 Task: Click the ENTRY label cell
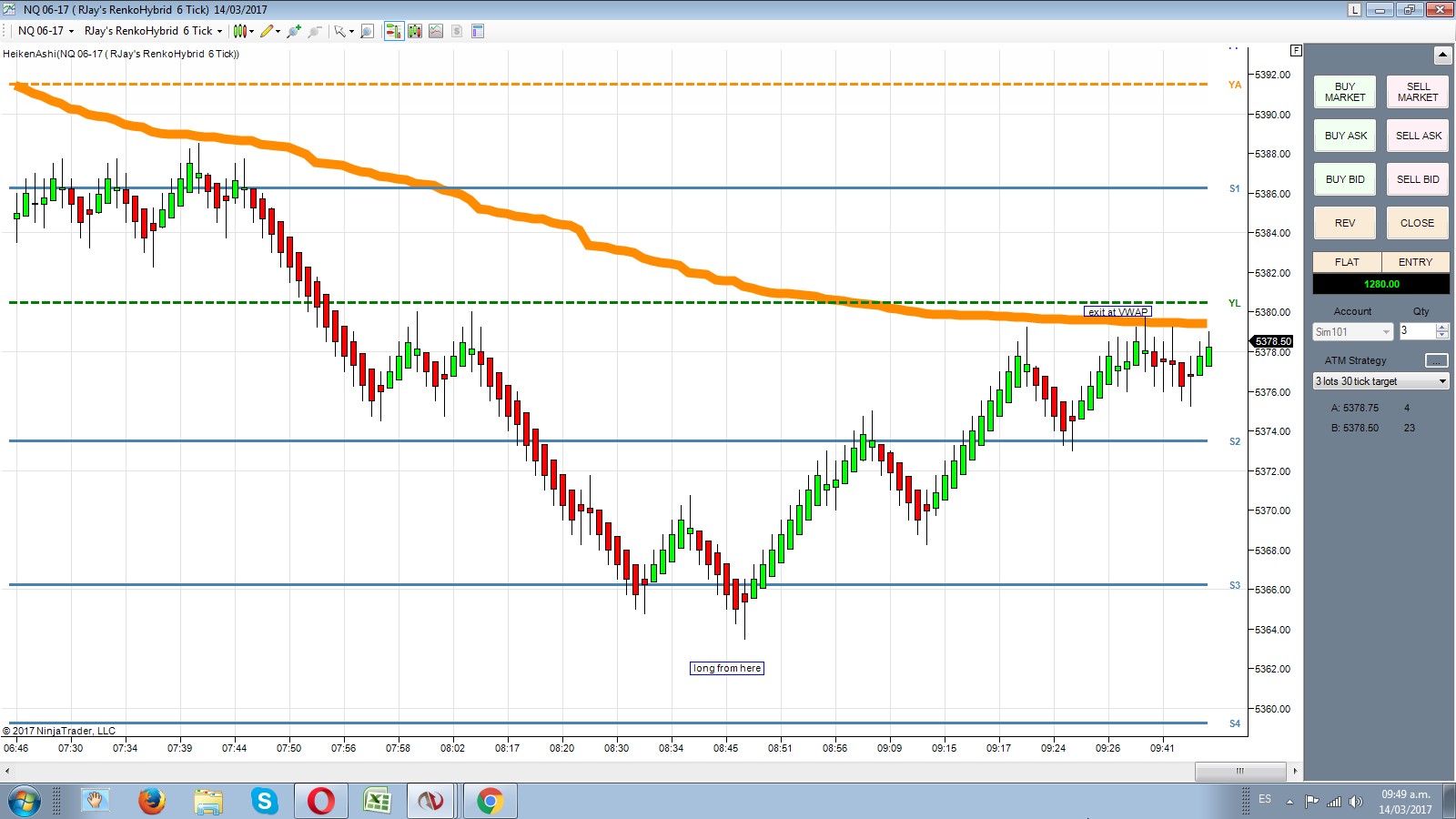1415,262
